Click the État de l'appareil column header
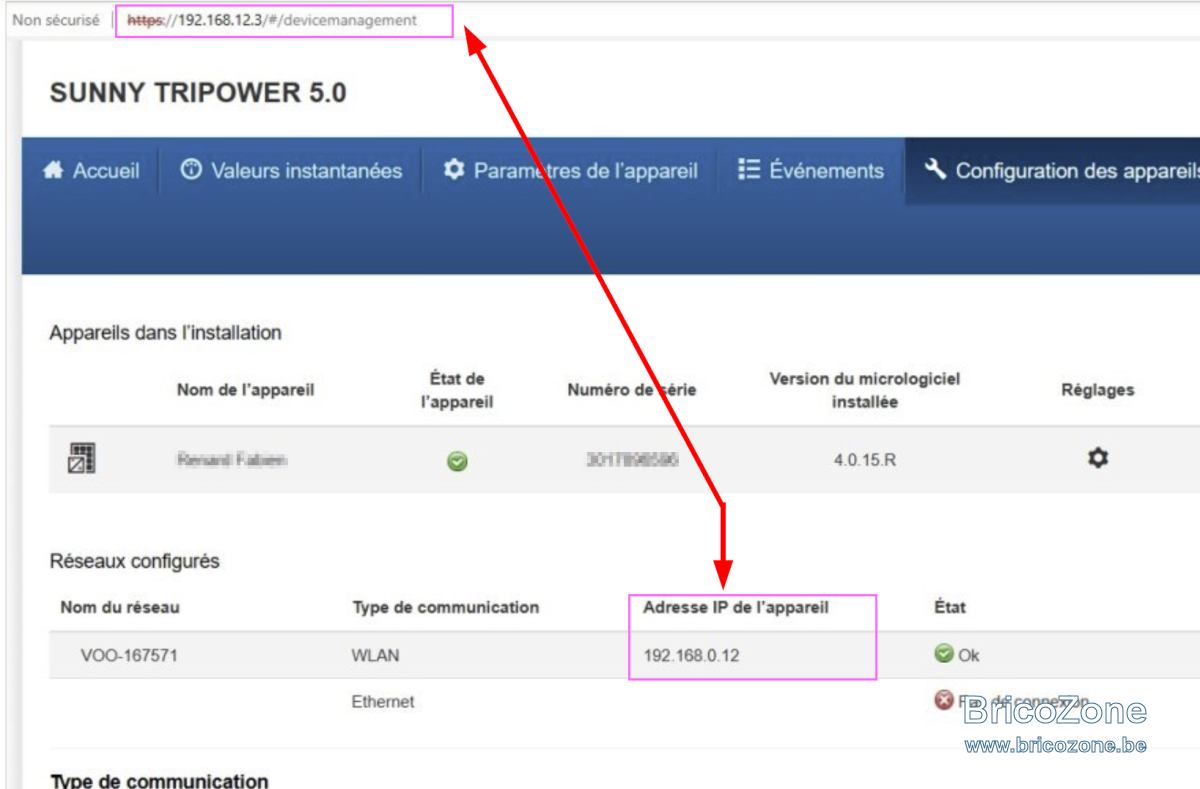The height and width of the screenshot is (789, 1200). coord(457,390)
